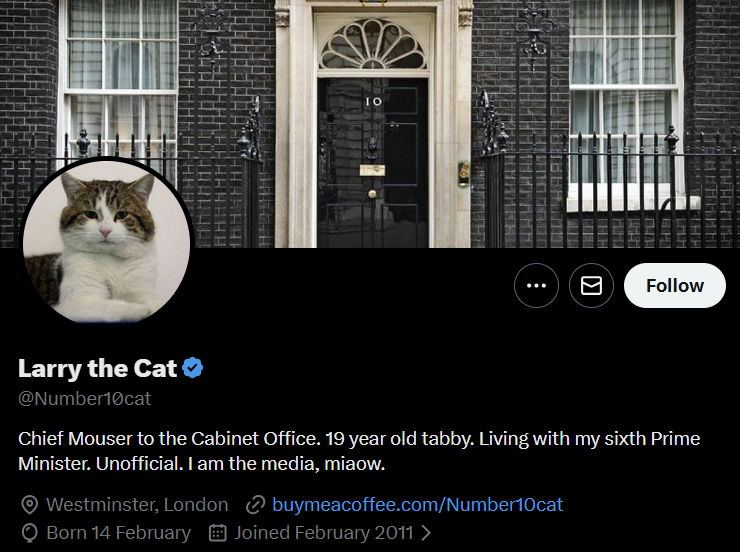Open the cat profile picture
Viewport: 740px width, 552px height.
click(106, 242)
